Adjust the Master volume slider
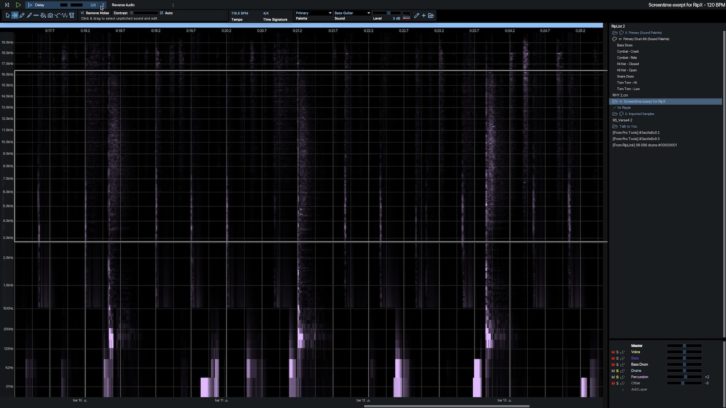The image size is (726, 408). point(684,346)
